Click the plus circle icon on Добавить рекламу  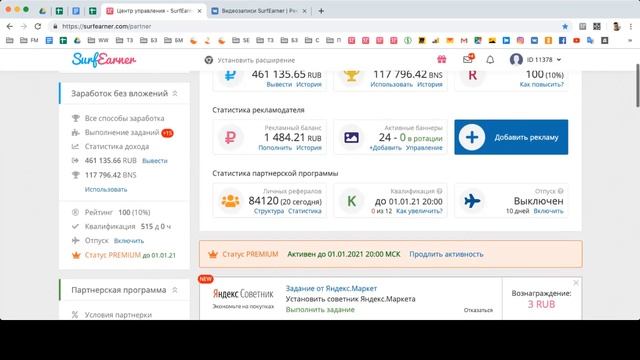(472, 137)
